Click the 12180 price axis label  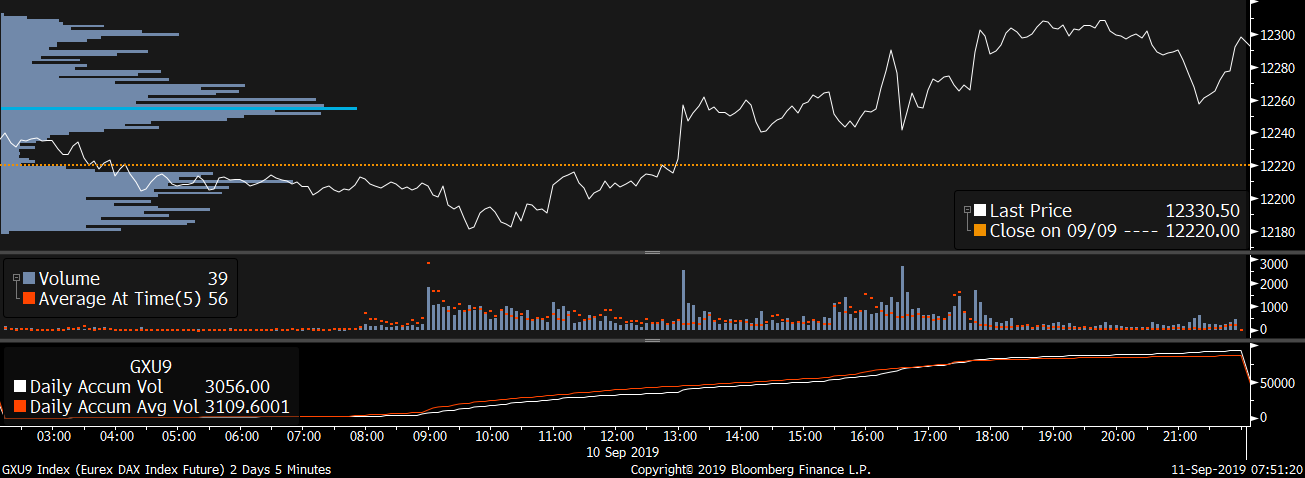tap(1277, 232)
